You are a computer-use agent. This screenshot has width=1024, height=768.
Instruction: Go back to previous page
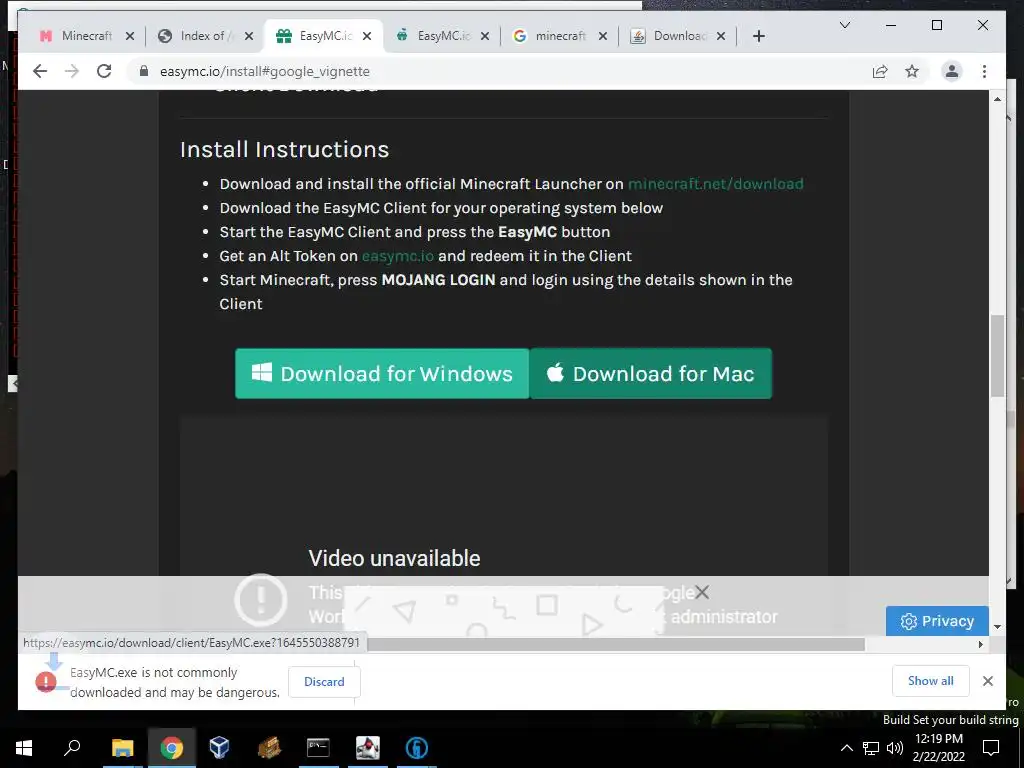40,71
